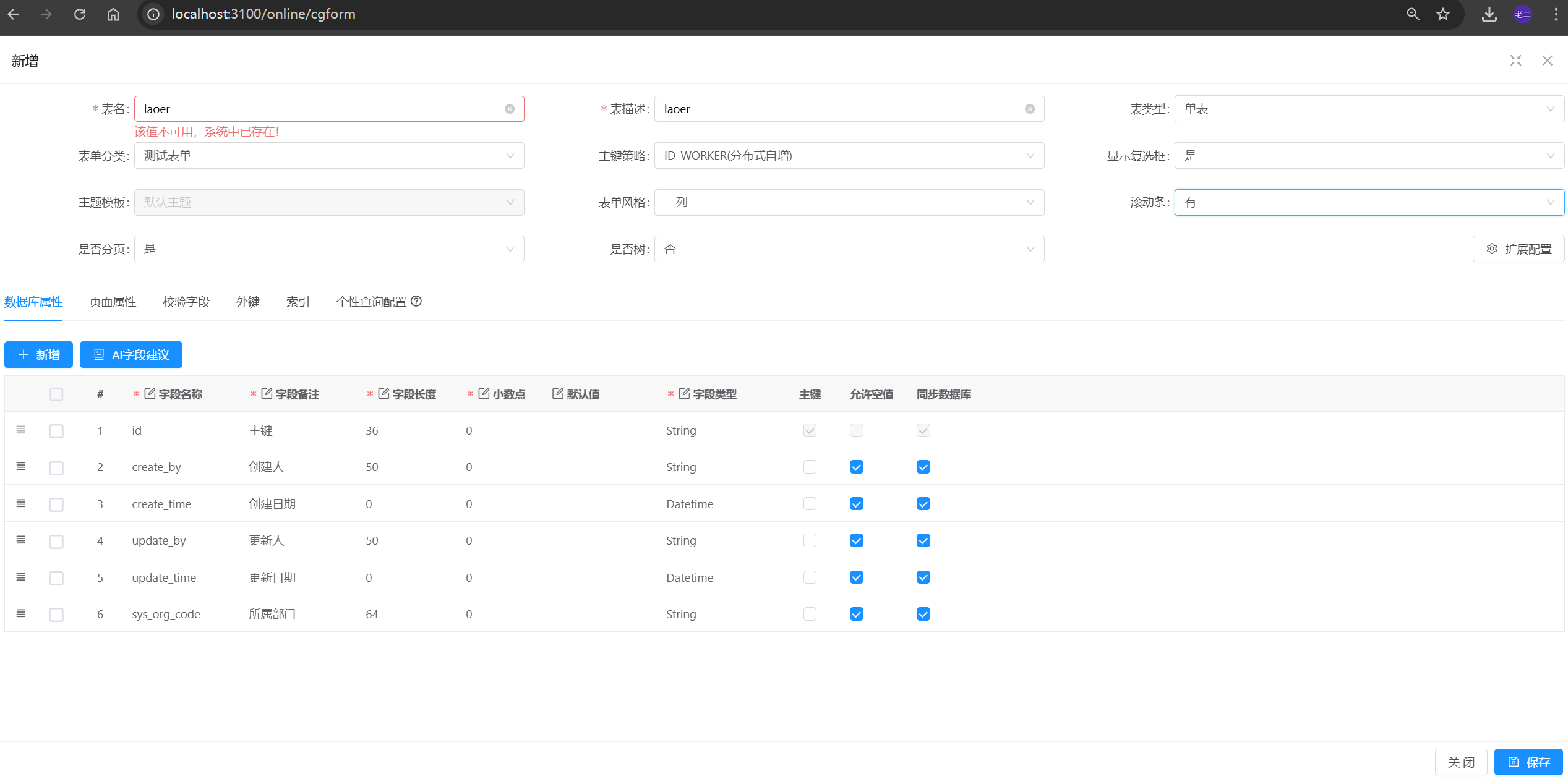Click the AI字段建议 button
Image resolution: width=1568 pixels, height=779 pixels.
coord(131,355)
